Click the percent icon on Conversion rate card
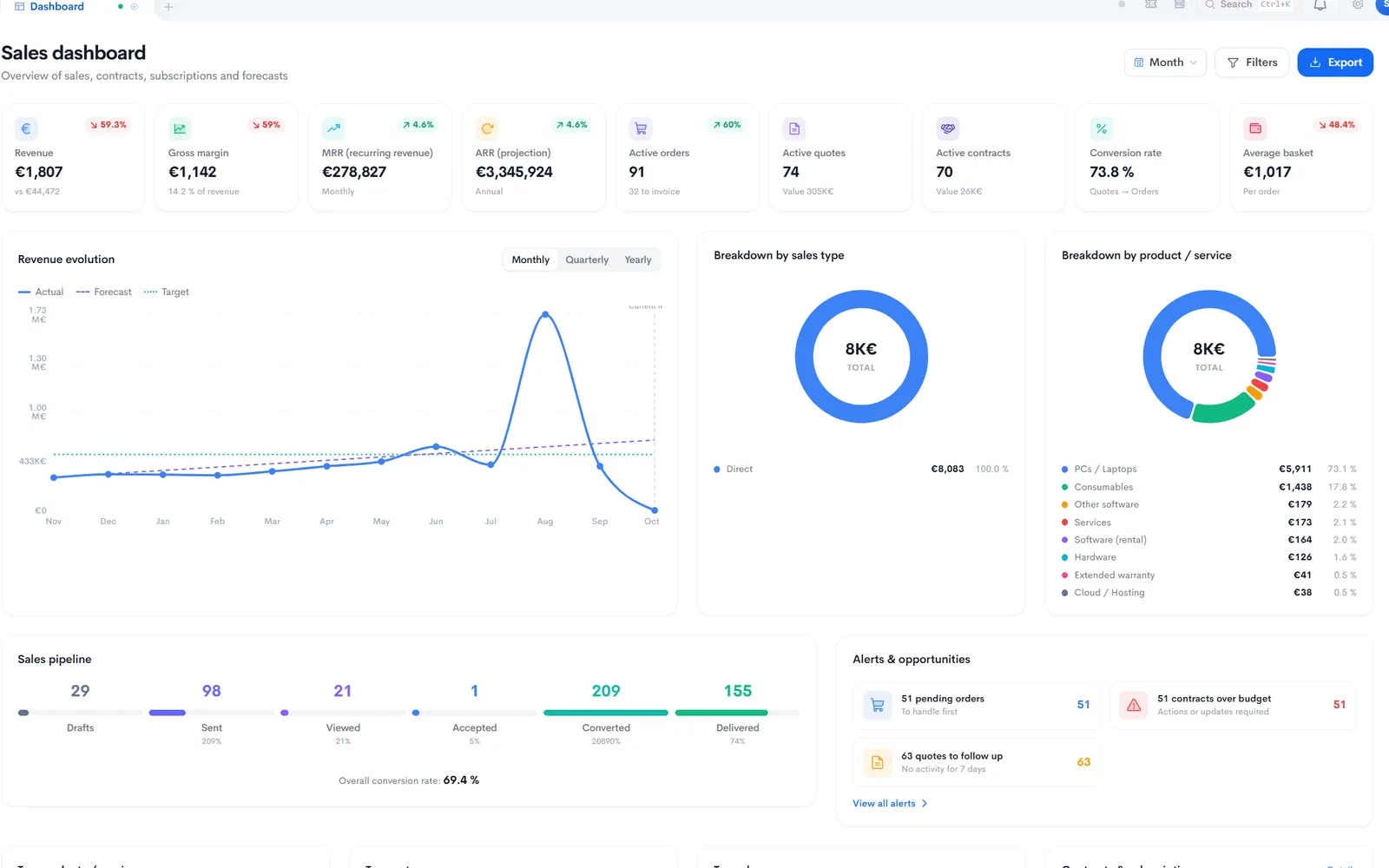The height and width of the screenshot is (868, 1389). tap(1102, 128)
